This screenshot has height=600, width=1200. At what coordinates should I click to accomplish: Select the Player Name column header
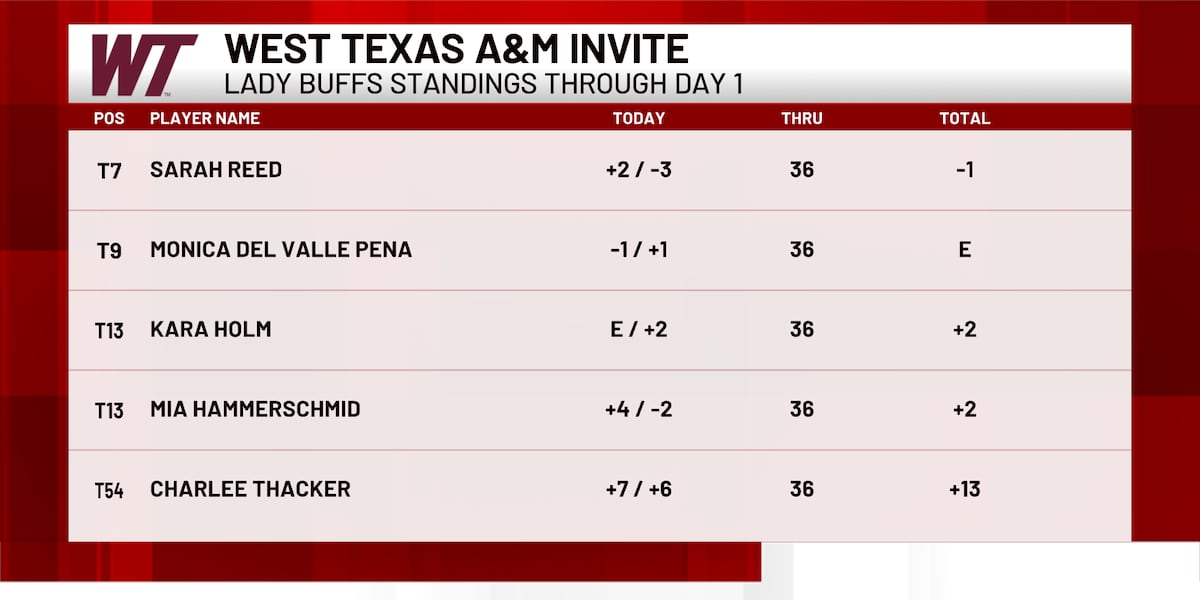coord(205,118)
